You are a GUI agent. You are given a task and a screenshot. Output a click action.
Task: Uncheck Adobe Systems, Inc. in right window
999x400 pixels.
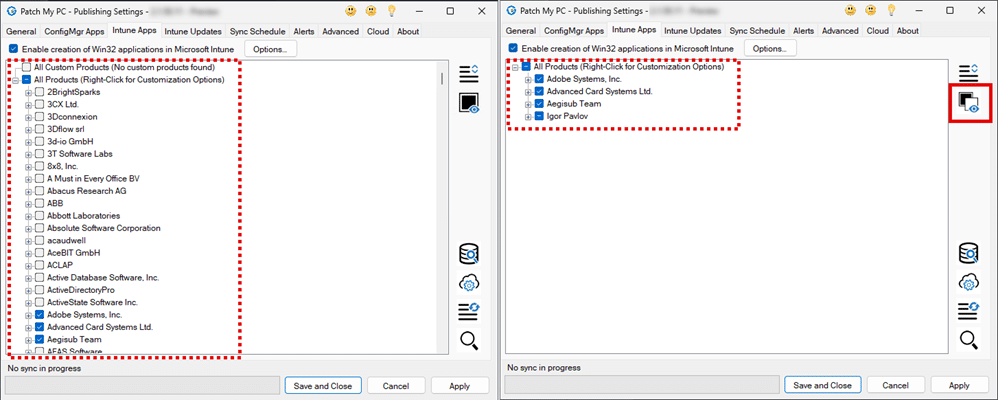tap(539, 79)
